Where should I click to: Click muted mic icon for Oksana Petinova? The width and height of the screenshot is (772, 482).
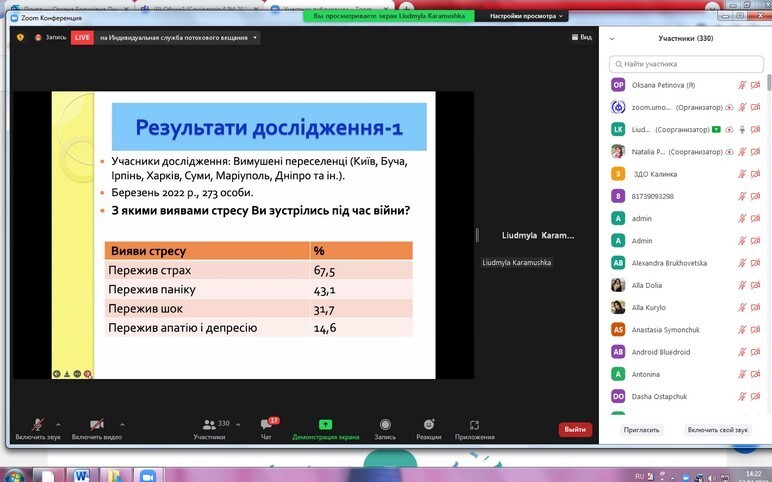tap(742, 85)
